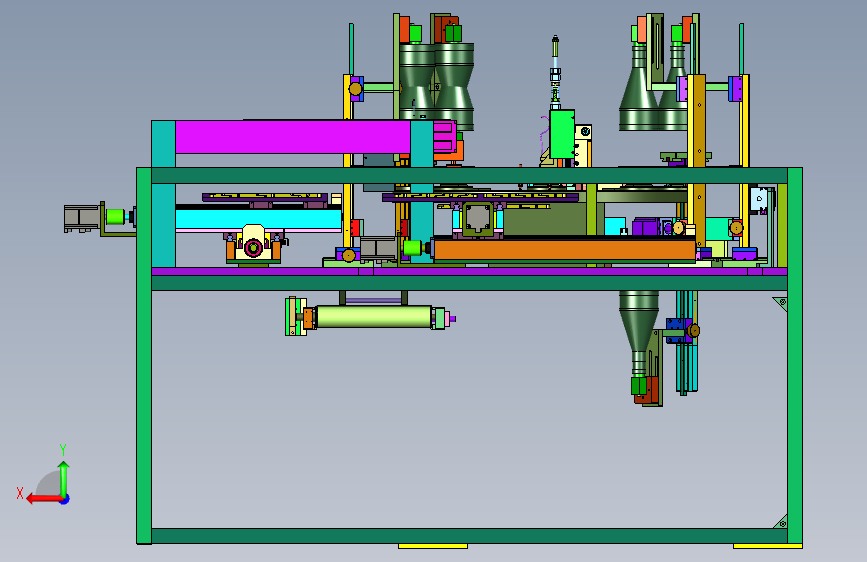
Task: Select the cream bearing housing with magenta ring
Action: [253, 242]
